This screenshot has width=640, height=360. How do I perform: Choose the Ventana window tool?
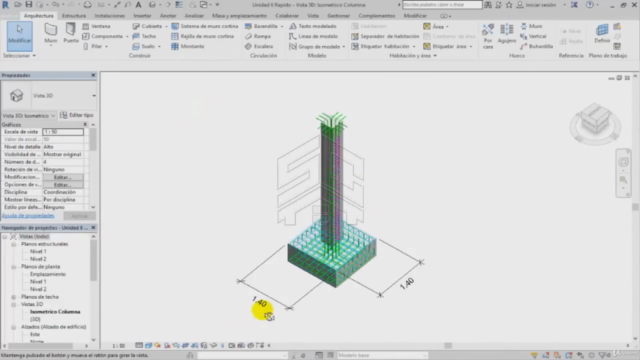[96, 26]
